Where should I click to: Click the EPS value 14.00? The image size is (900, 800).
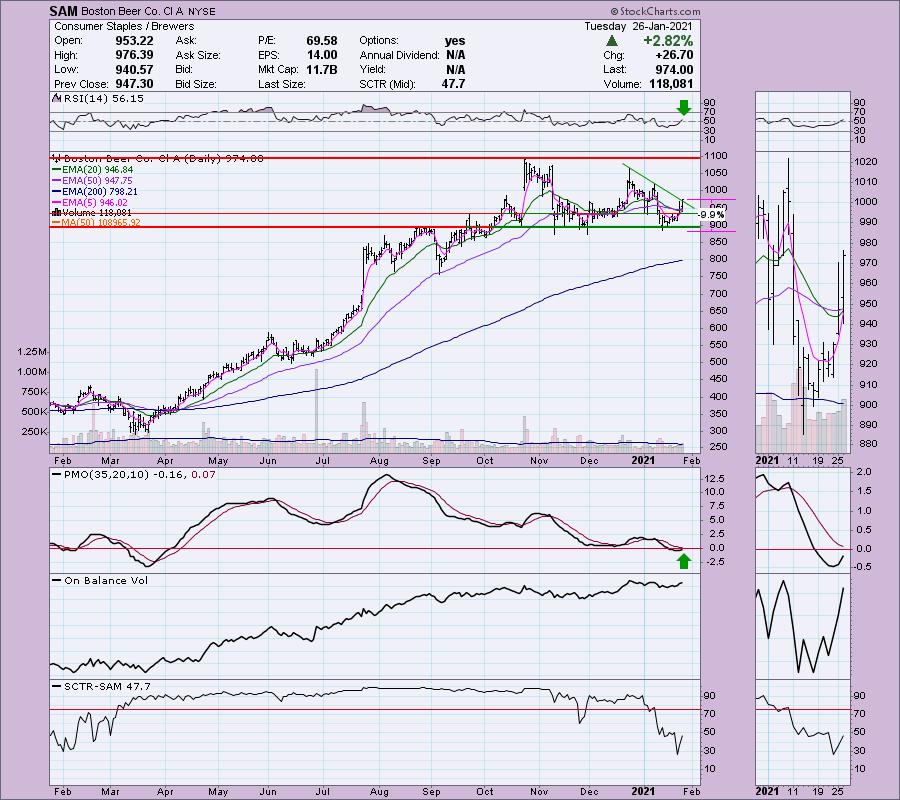[322, 55]
